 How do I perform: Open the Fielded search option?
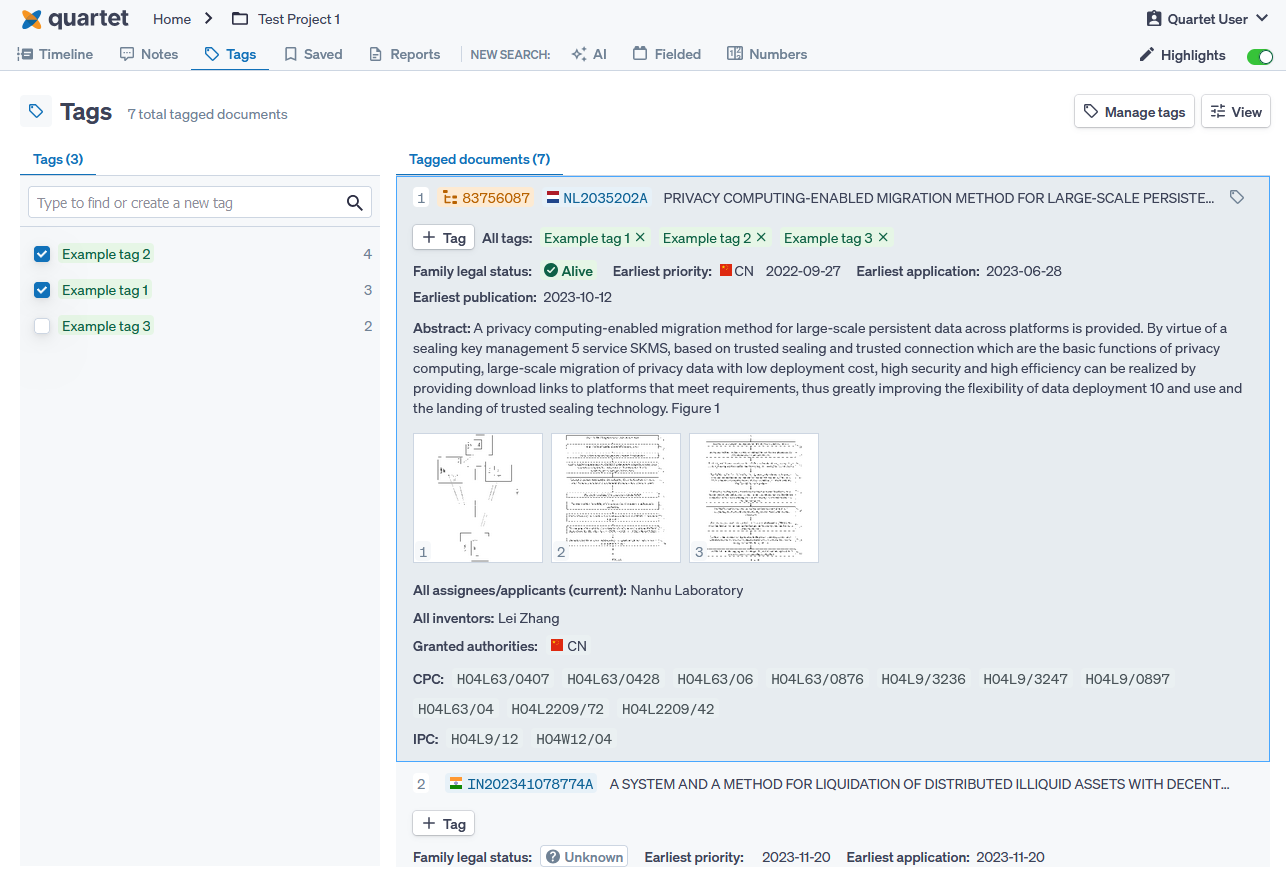tap(667, 54)
